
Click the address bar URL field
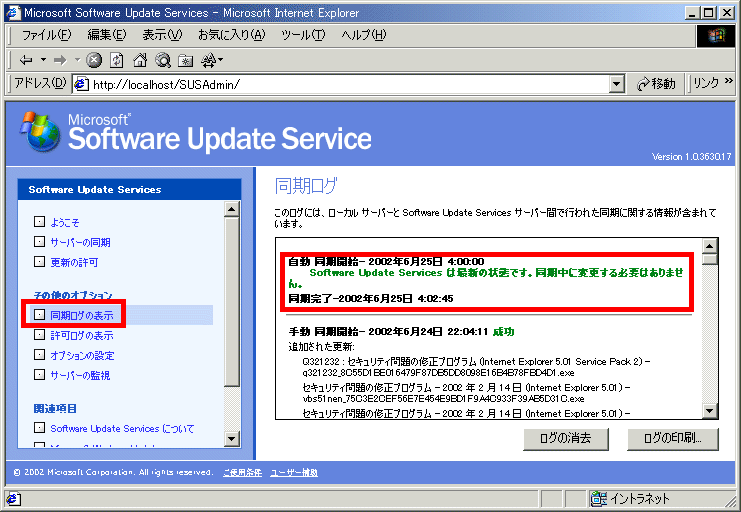tap(350, 85)
